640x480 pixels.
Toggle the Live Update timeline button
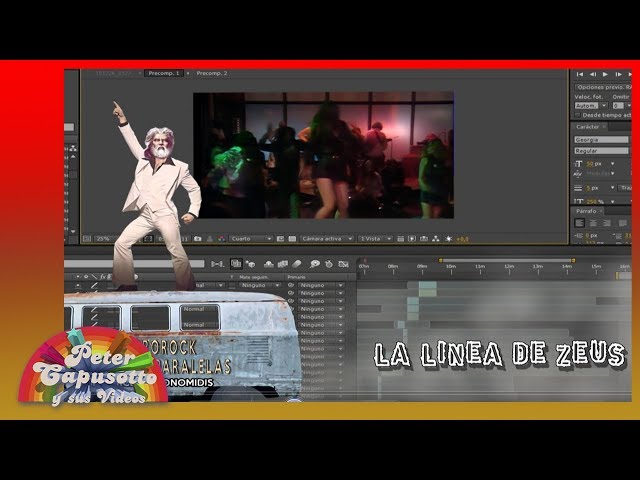coord(236,264)
